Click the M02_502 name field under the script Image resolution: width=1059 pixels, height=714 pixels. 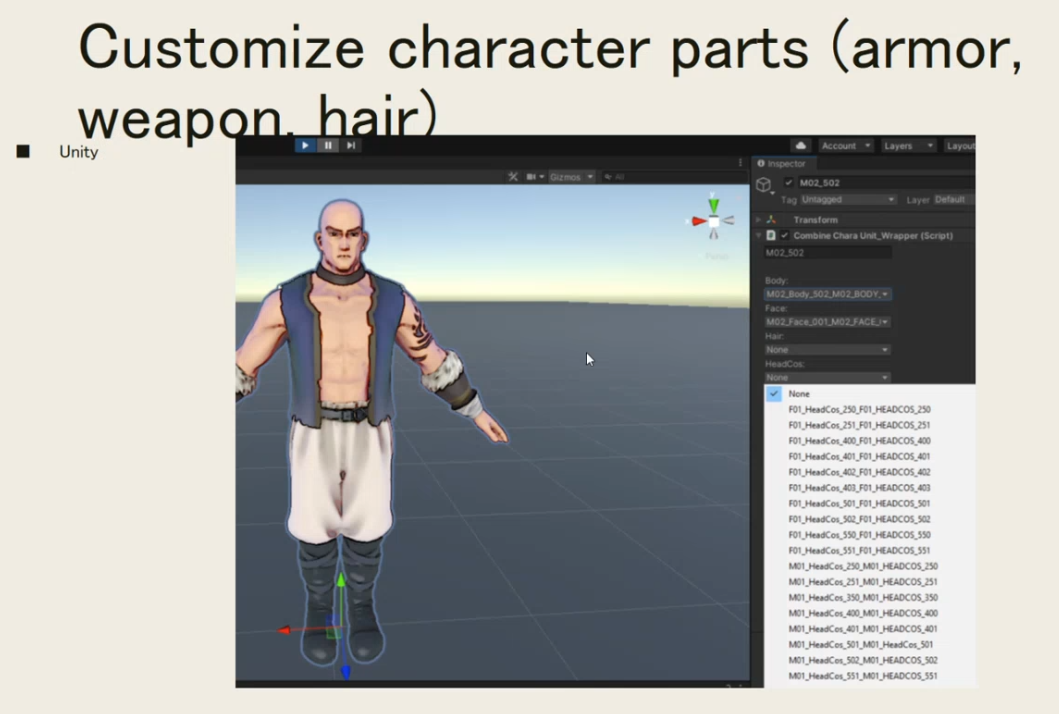(x=827, y=253)
